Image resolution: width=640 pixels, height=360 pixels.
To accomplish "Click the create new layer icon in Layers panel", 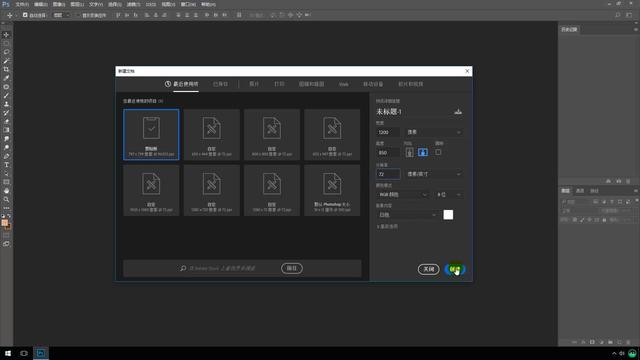I will [x=619, y=342].
